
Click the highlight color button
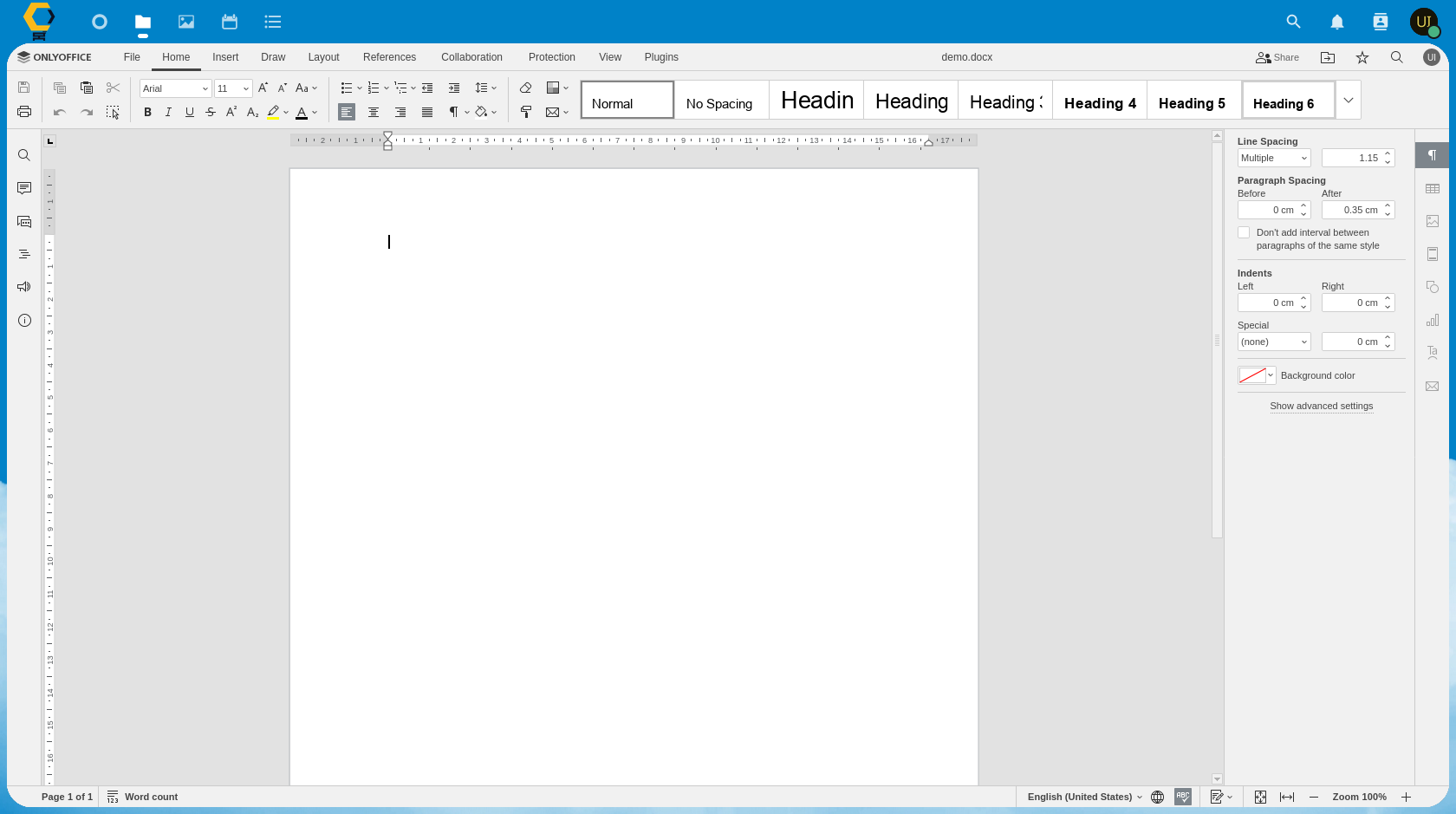coord(273,112)
